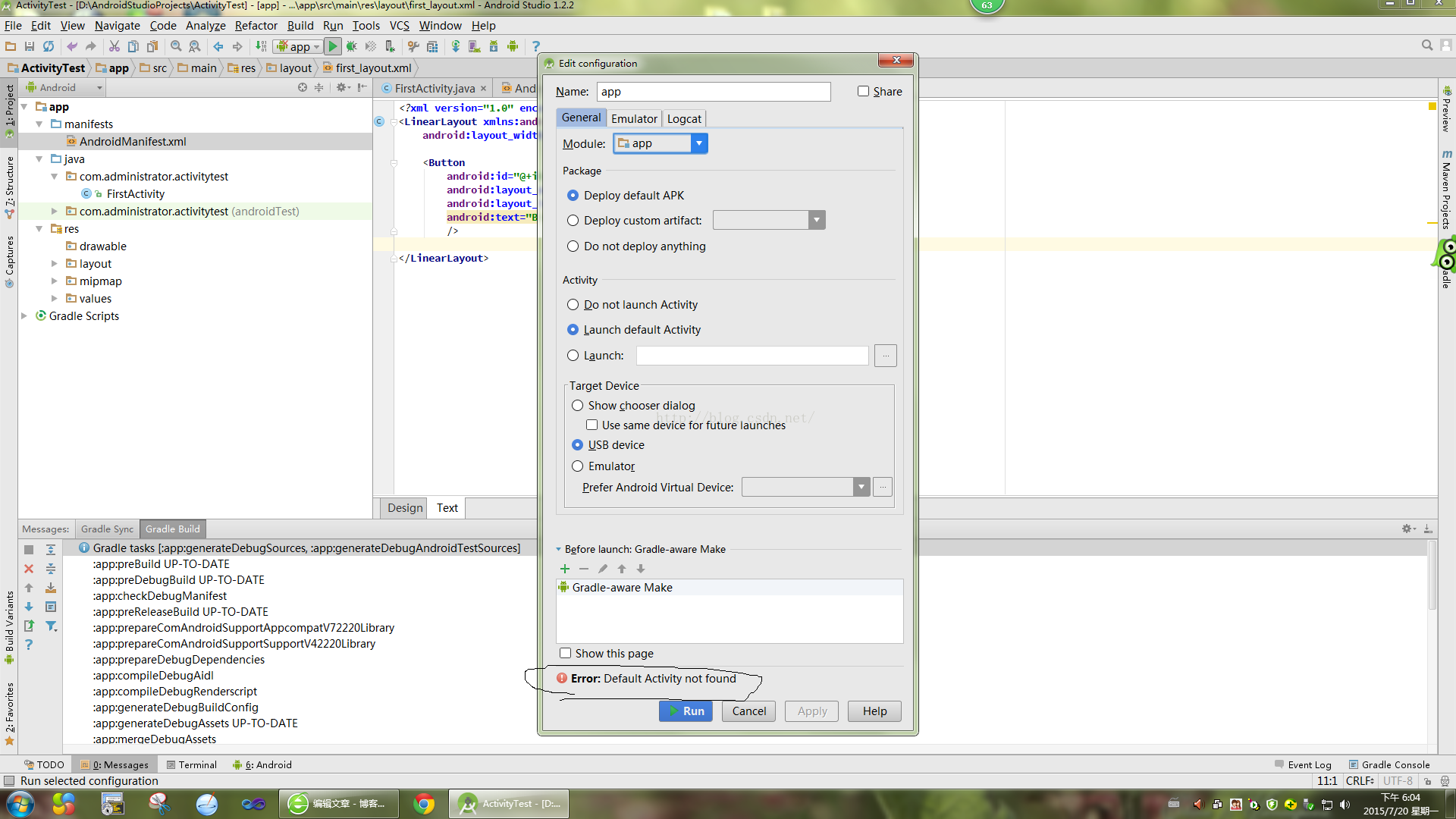Click the Export to text file icon in Messages panel
The image size is (1456, 819).
click(29, 626)
